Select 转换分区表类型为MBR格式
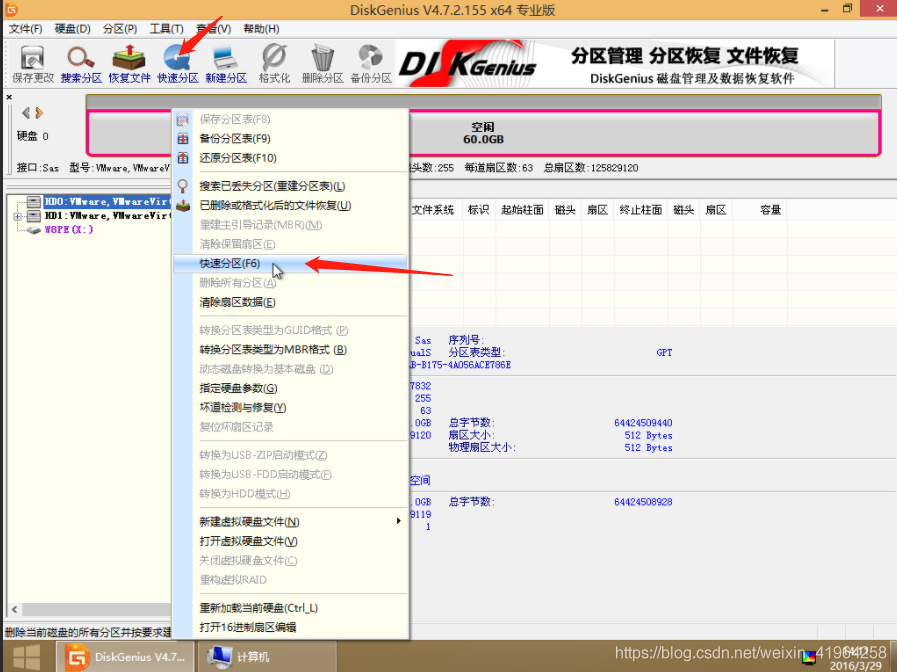 [x=273, y=349]
